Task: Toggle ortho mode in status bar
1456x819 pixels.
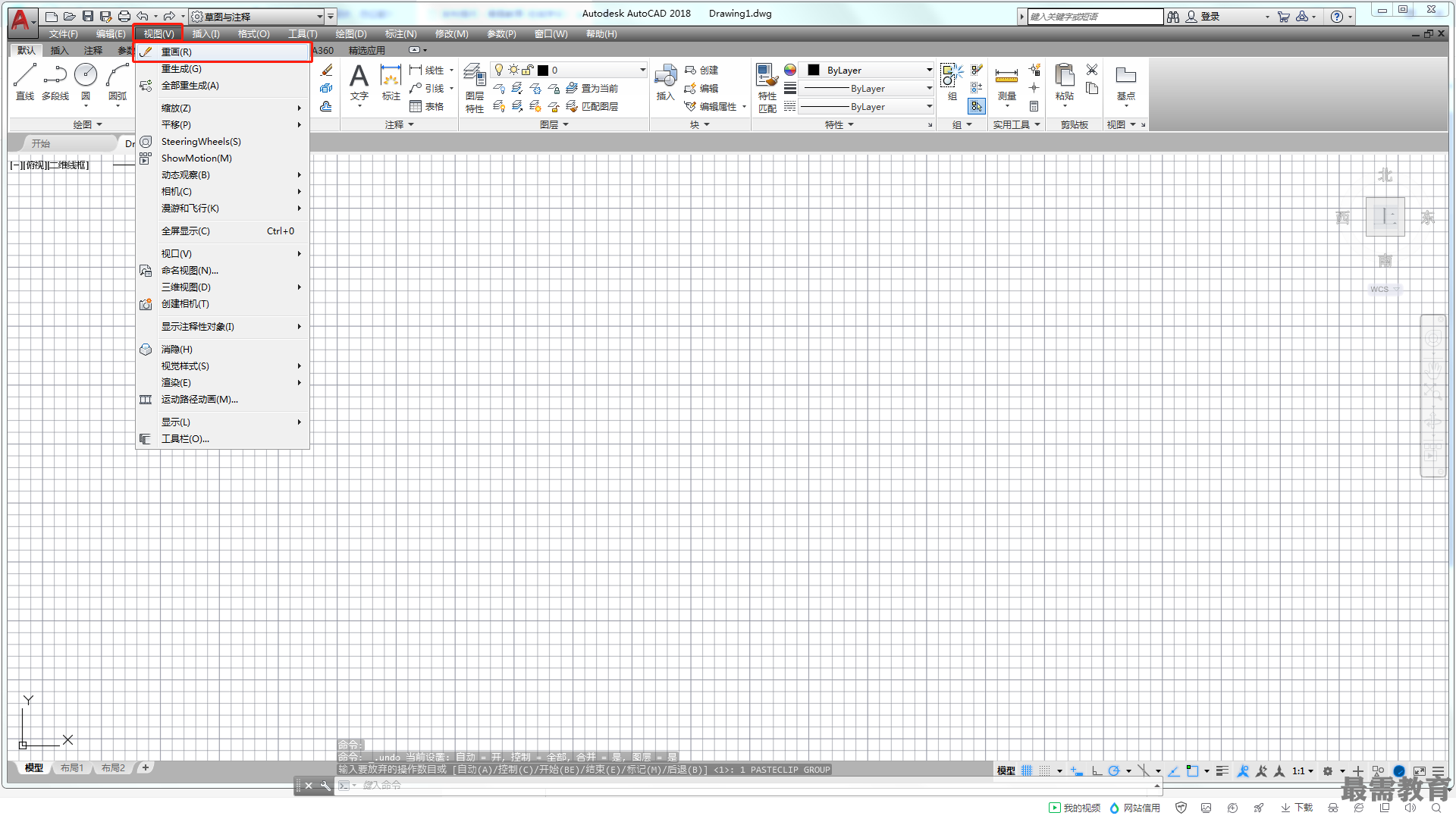Action: (x=1097, y=770)
